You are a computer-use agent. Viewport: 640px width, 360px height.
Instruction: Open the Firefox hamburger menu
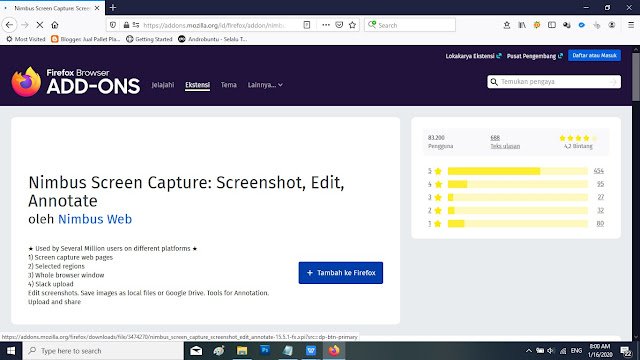click(x=631, y=25)
